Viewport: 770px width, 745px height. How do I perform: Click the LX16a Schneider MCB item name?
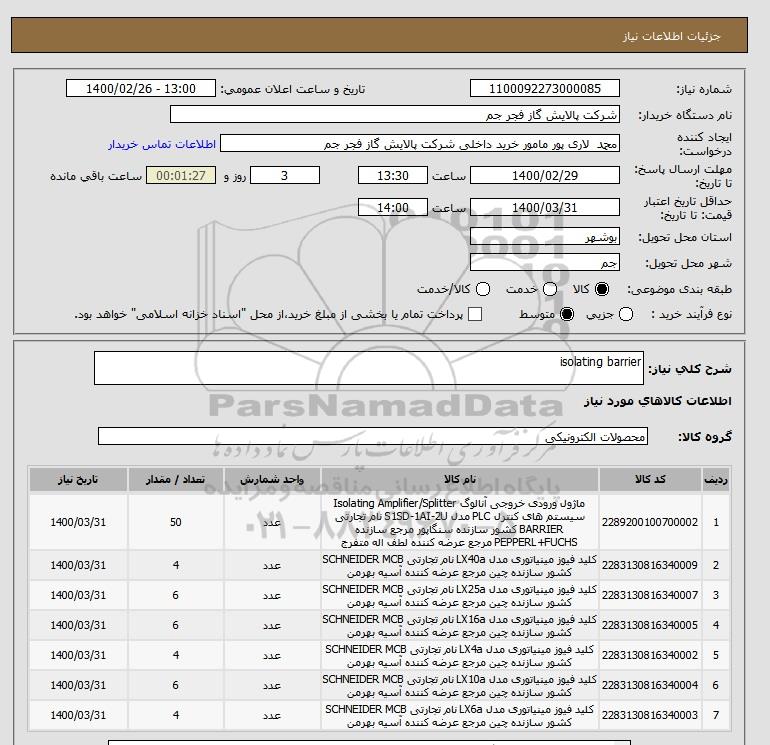(460, 626)
